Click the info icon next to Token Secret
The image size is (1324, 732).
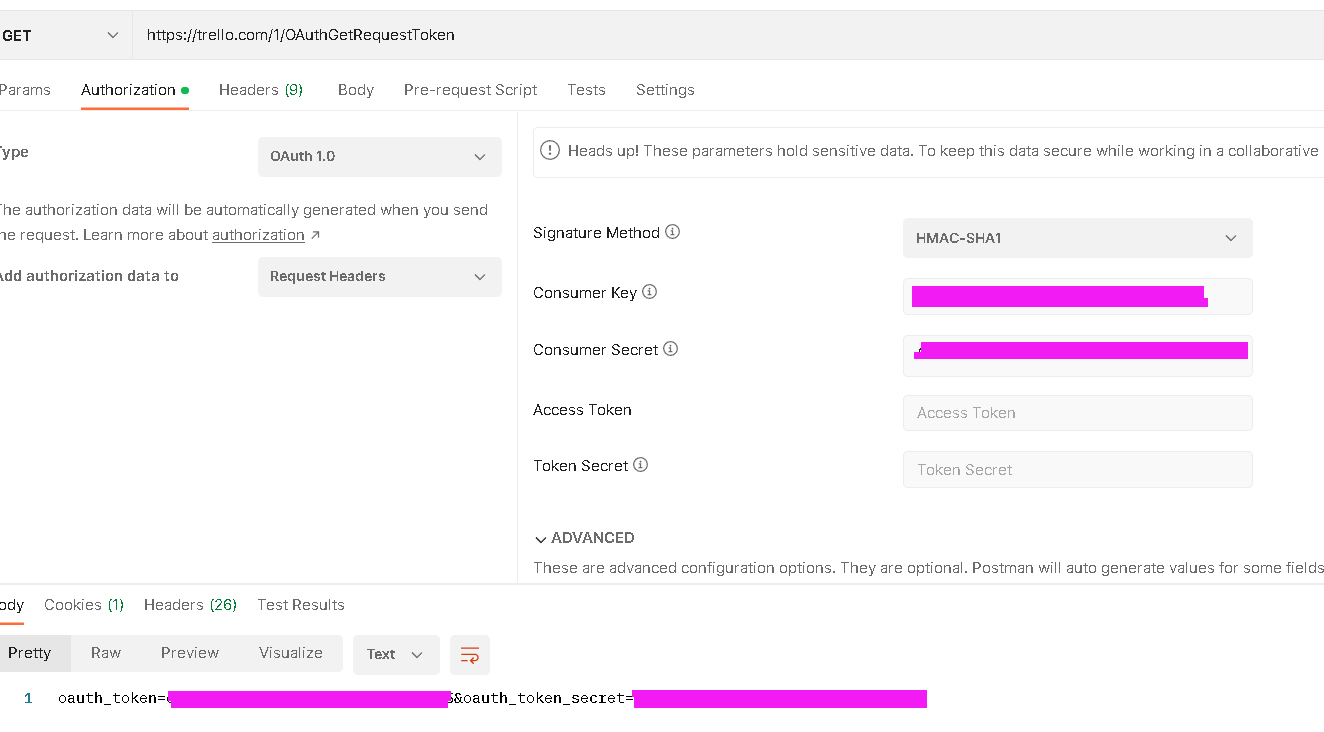(641, 465)
